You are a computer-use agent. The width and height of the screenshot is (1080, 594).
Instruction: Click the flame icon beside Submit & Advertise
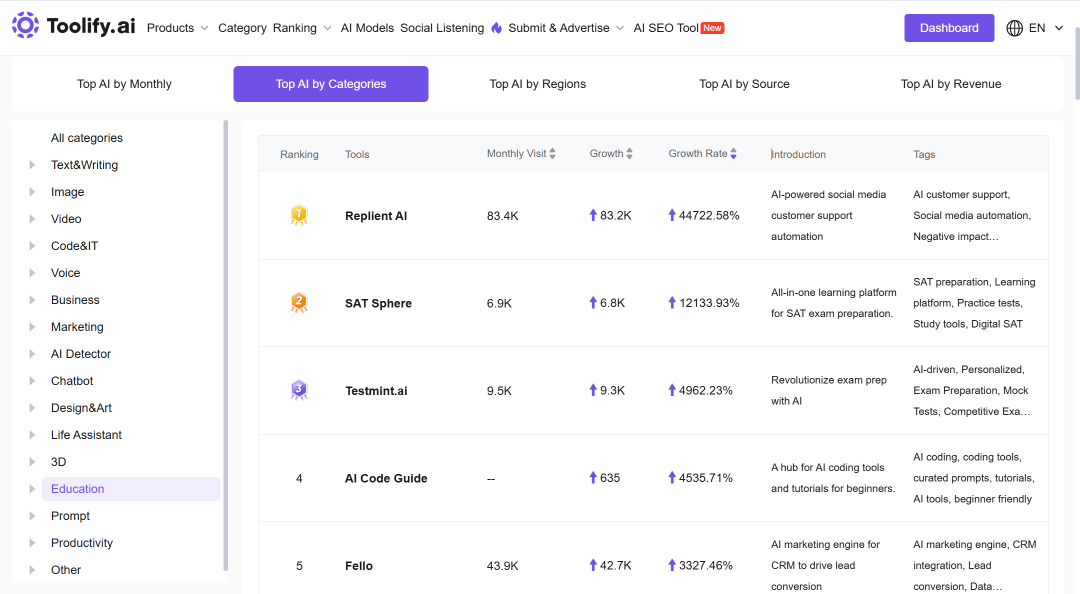pos(497,28)
